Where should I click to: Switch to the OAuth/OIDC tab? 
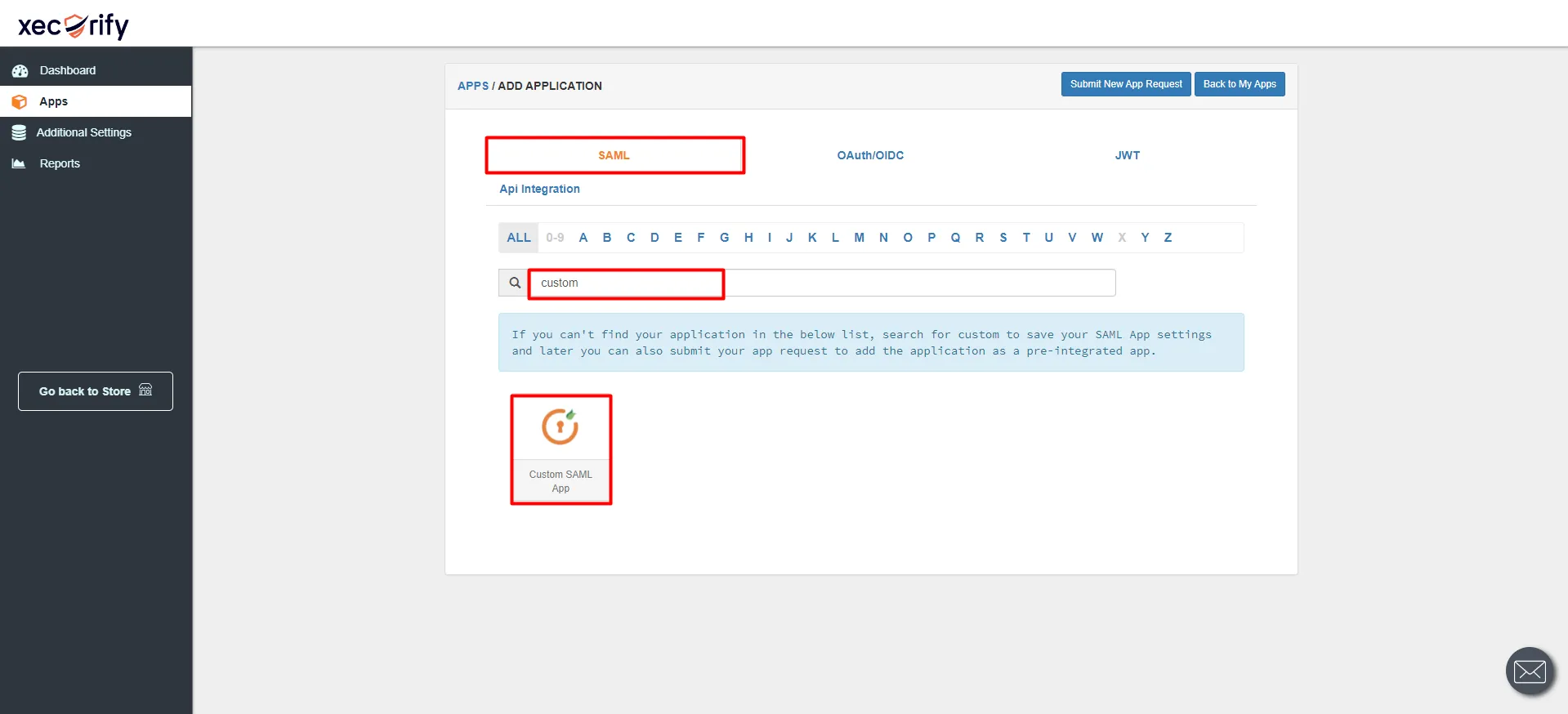(870, 155)
